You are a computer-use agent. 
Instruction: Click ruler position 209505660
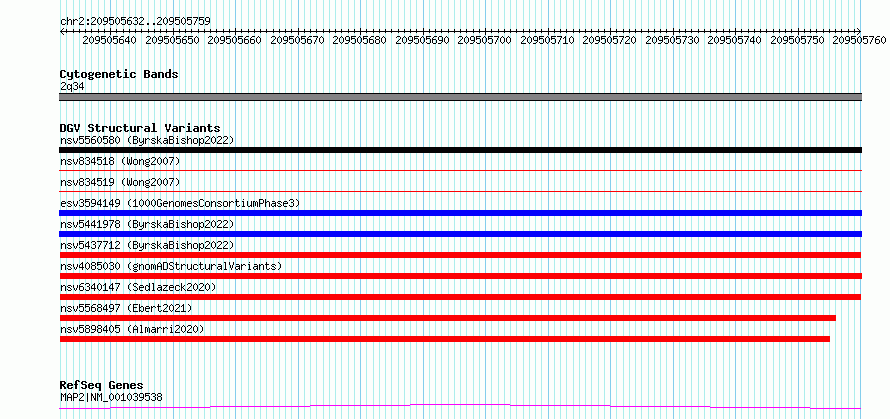point(234,40)
